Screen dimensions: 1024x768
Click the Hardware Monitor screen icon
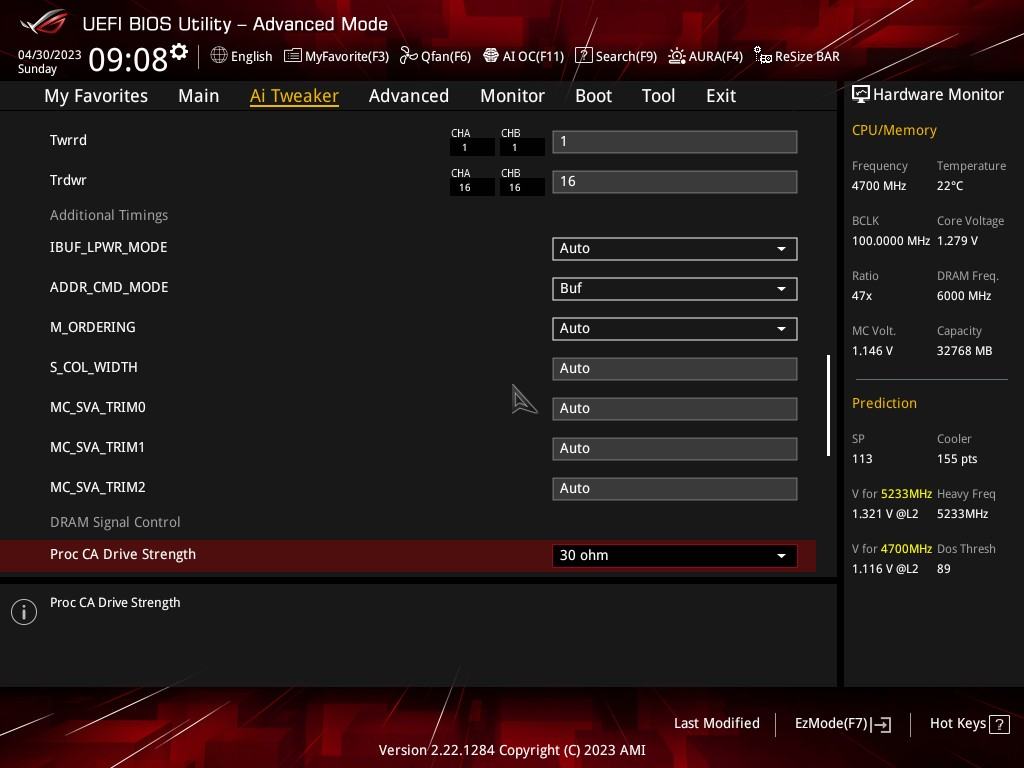[x=861, y=95]
